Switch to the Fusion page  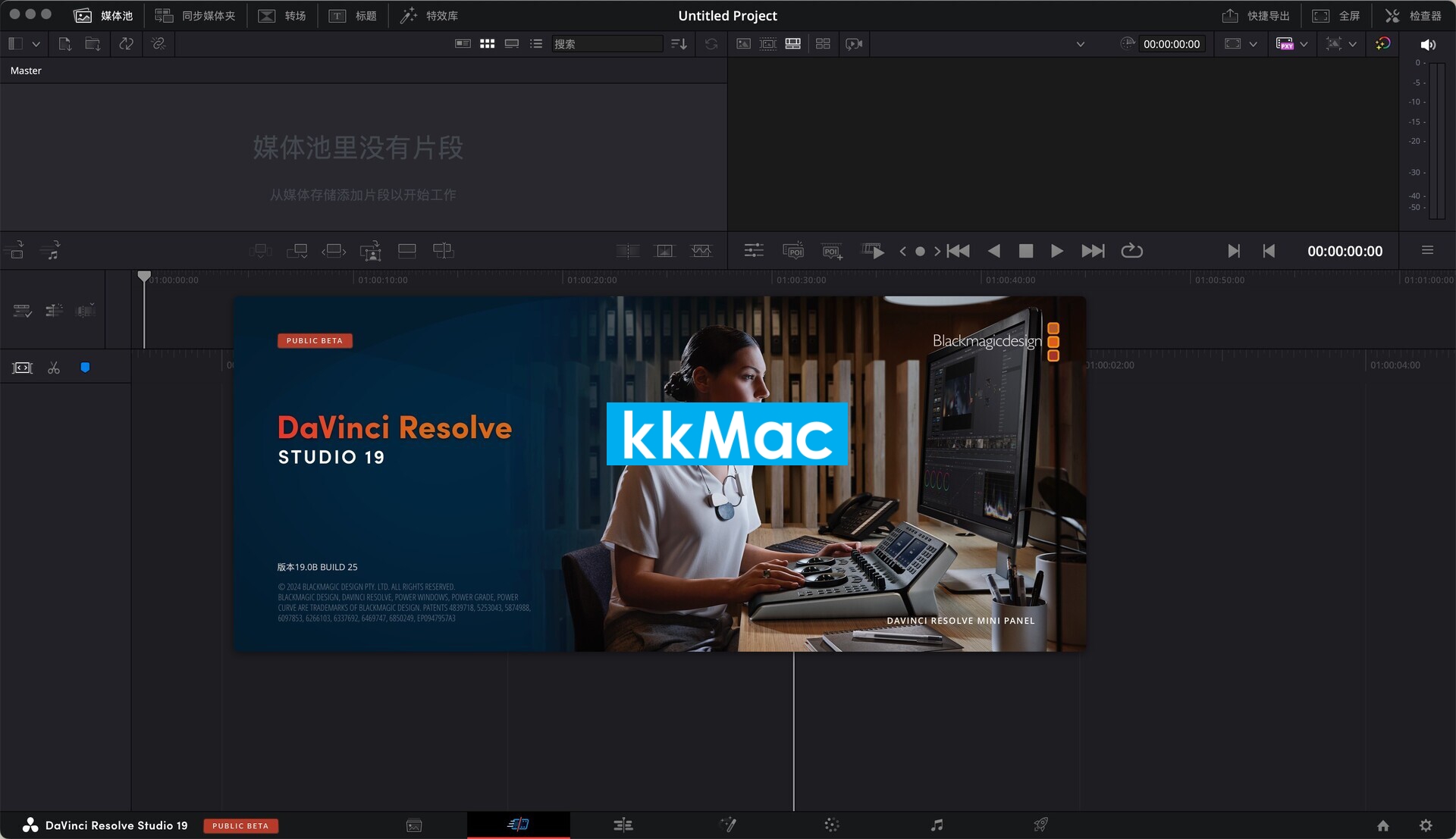pos(728,825)
